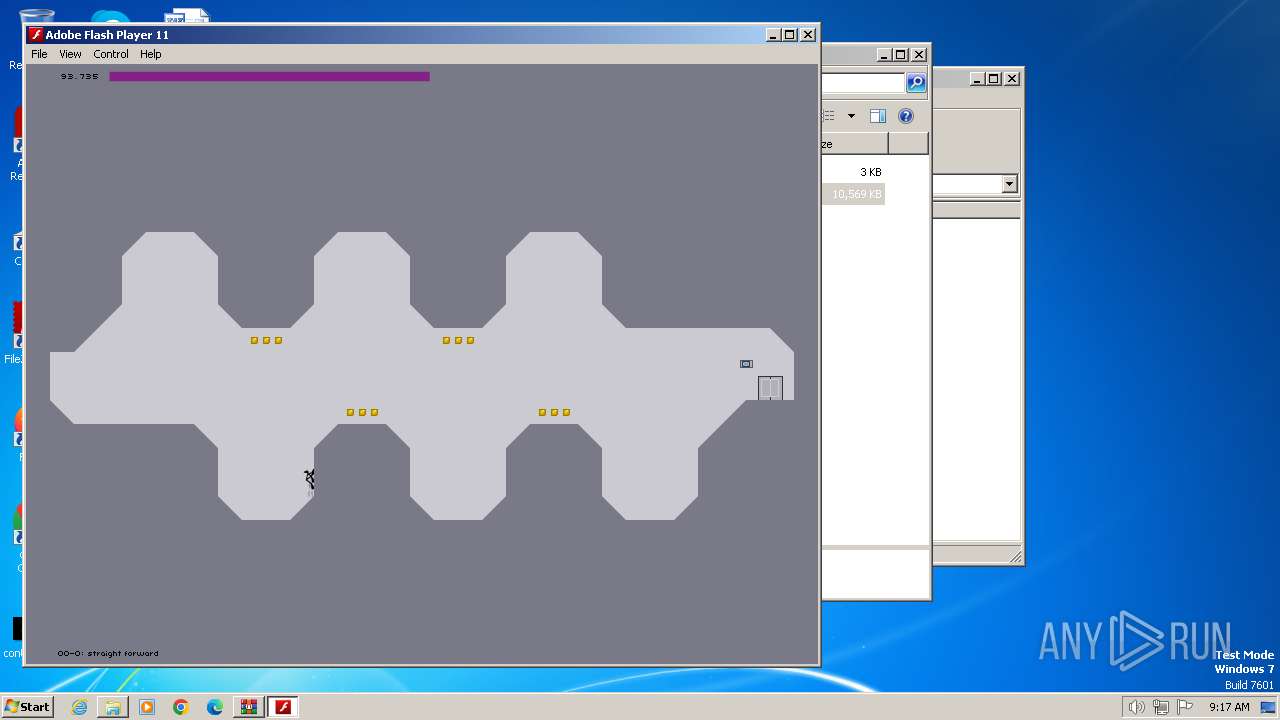This screenshot has height=720, width=1280.
Task: Open the View menu in Flash Player
Action: tap(70, 54)
